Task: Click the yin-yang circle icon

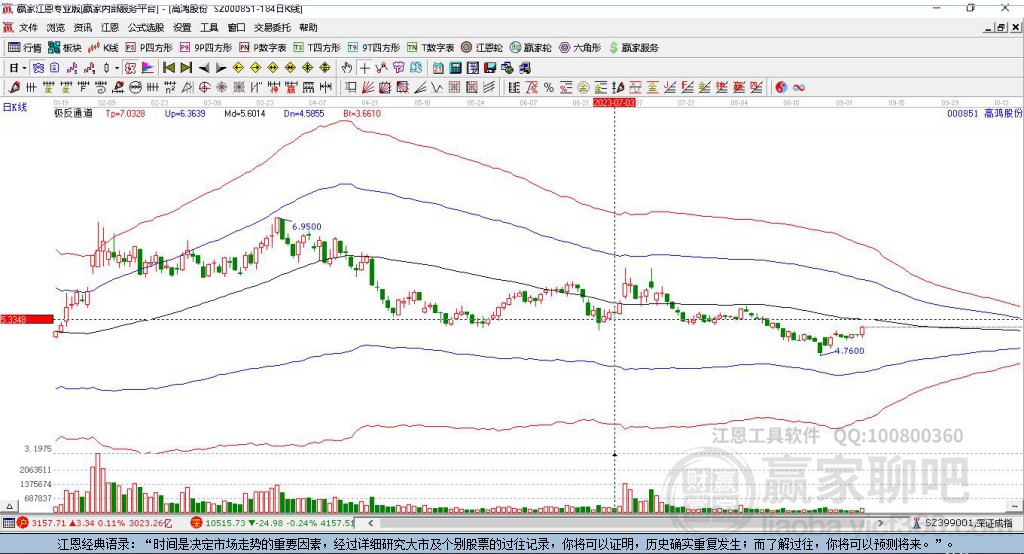Action: point(780,87)
